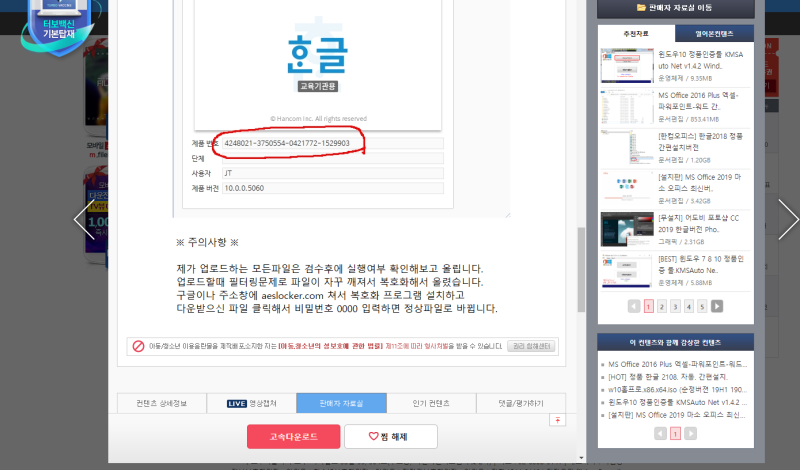Open the [BEST] 윈도우 7 8 10 title link
800x470 pixels.
coord(701,264)
